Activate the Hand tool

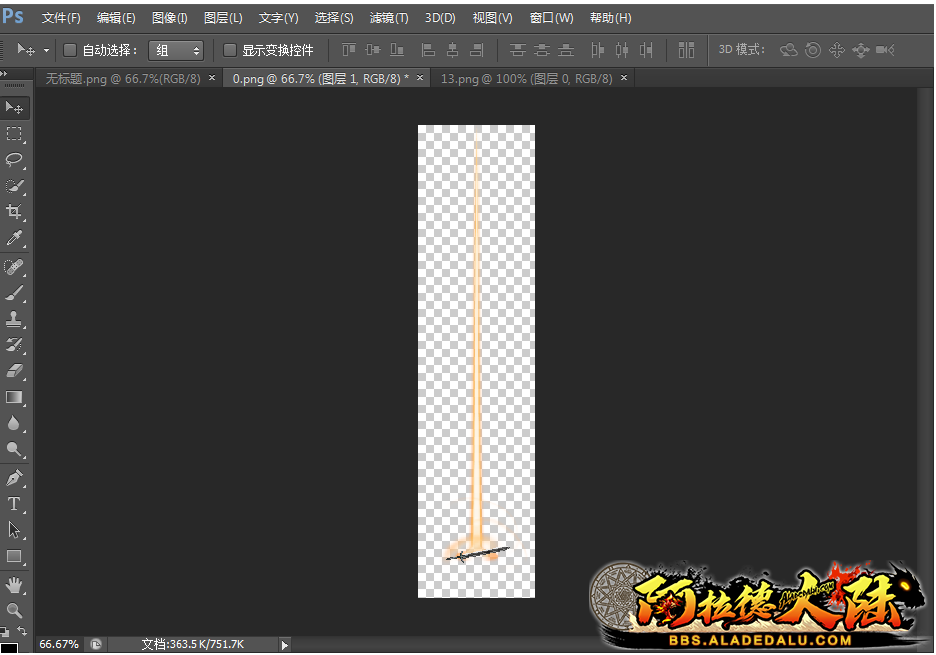[15, 584]
